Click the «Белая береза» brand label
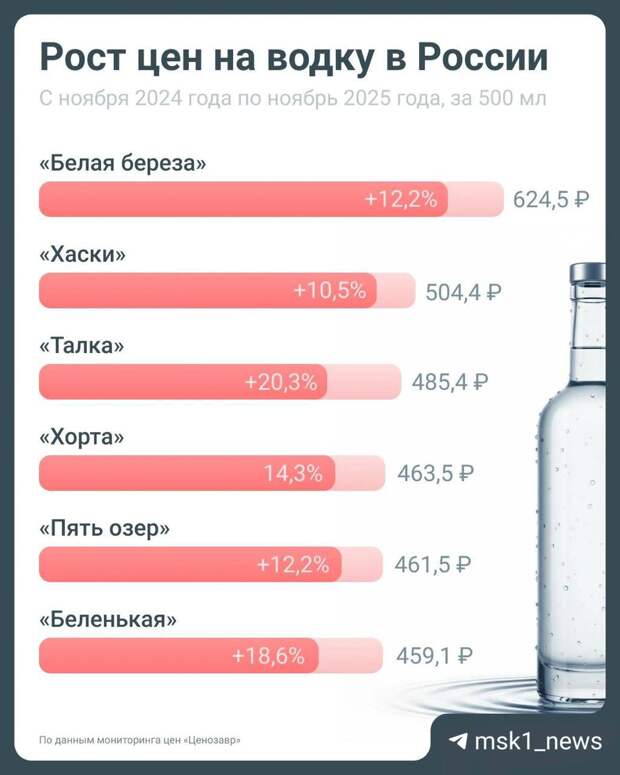The width and height of the screenshot is (620, 775). coord(122,163)
